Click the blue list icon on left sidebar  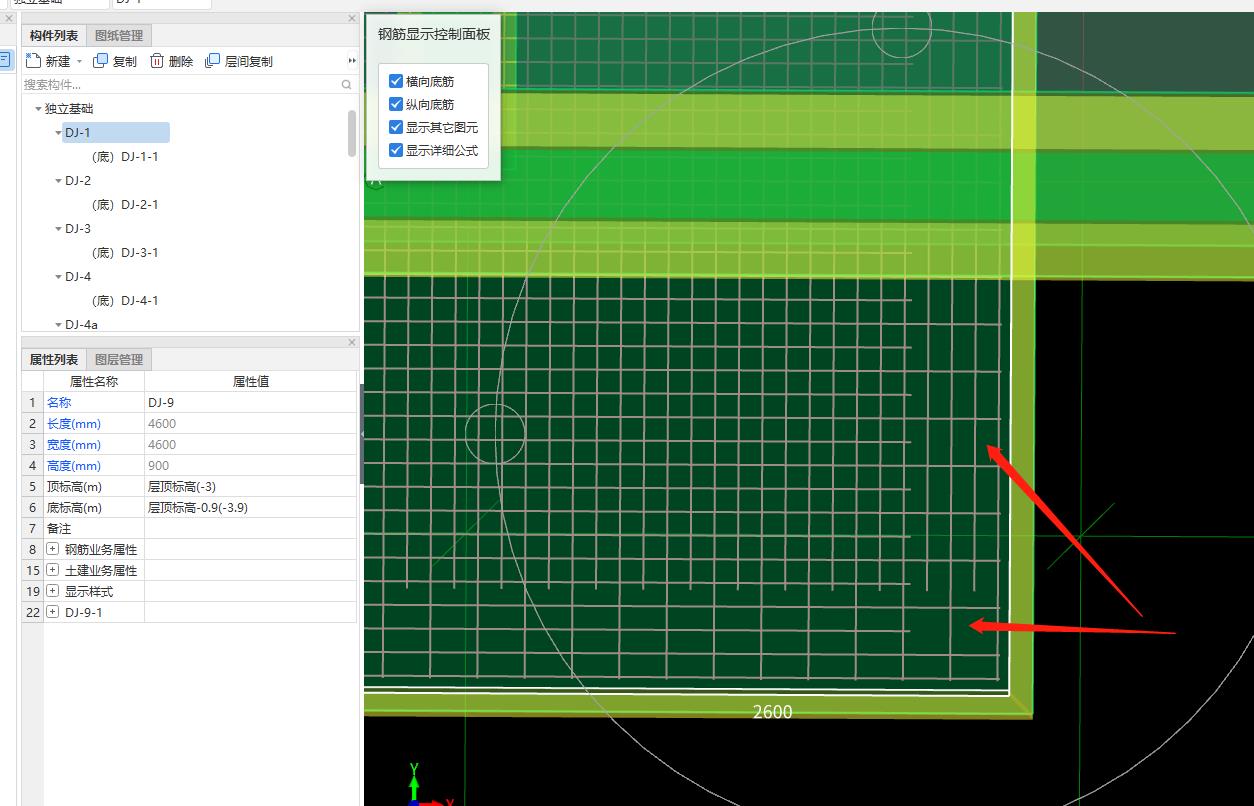click(5, 59)
